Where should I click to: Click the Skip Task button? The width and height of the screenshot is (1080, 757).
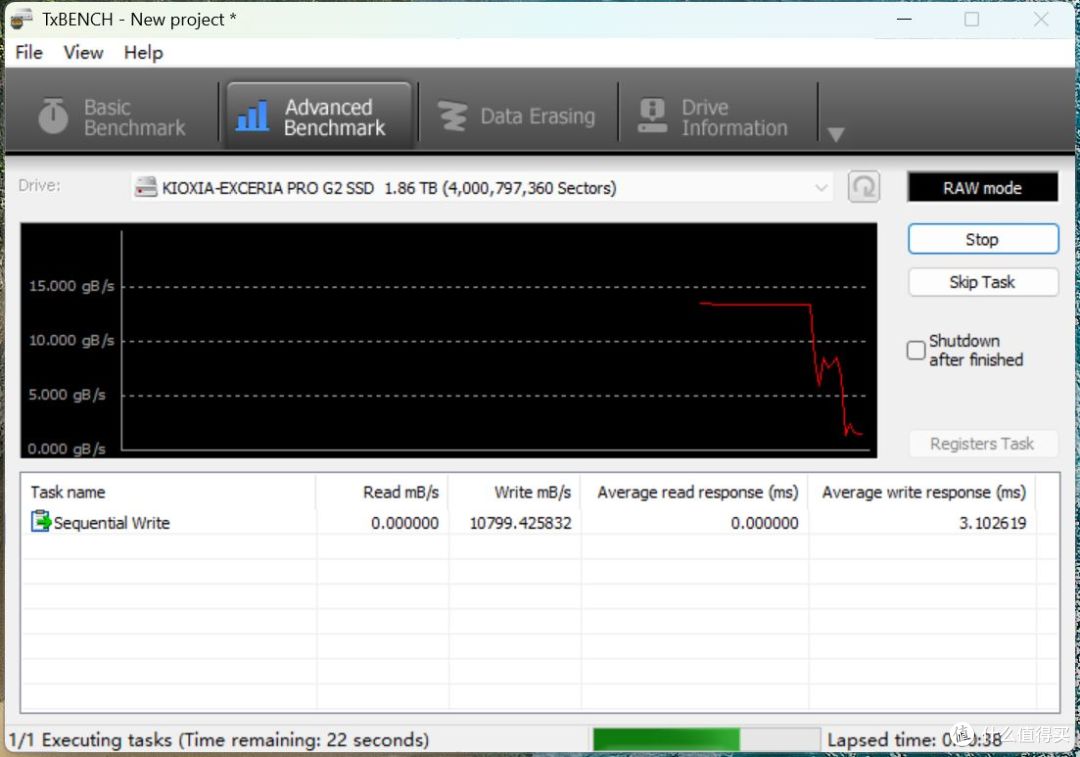(x=983, y=282)
